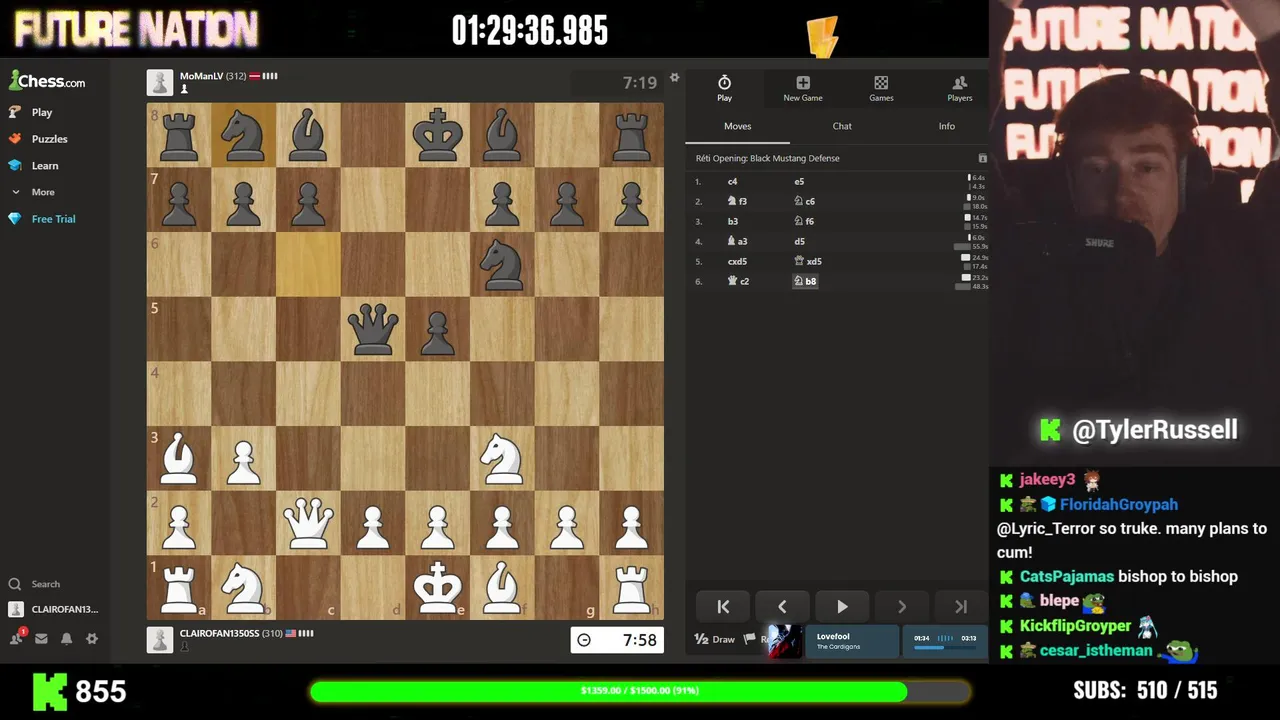Image resolution: width=1280 pixels, height=720 pixels.
Task: Open the opening book icon
Action: pos(982,158)
